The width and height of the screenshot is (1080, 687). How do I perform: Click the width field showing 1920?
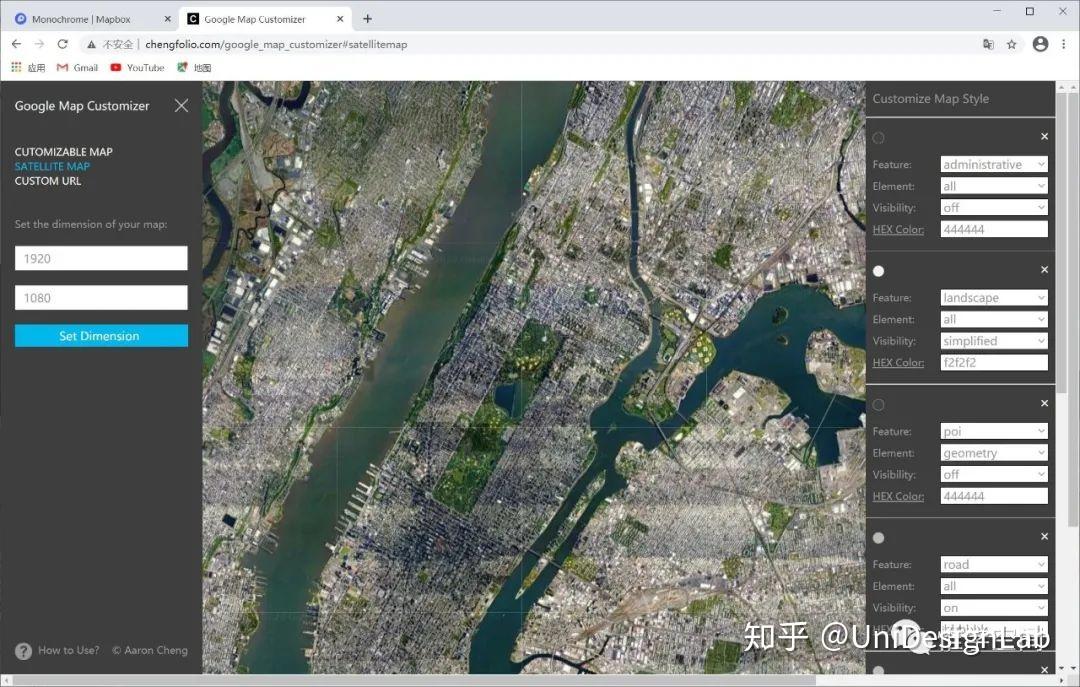click(101, 258)
